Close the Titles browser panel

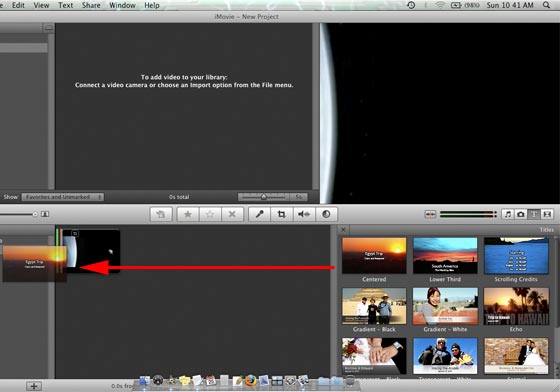343,230
